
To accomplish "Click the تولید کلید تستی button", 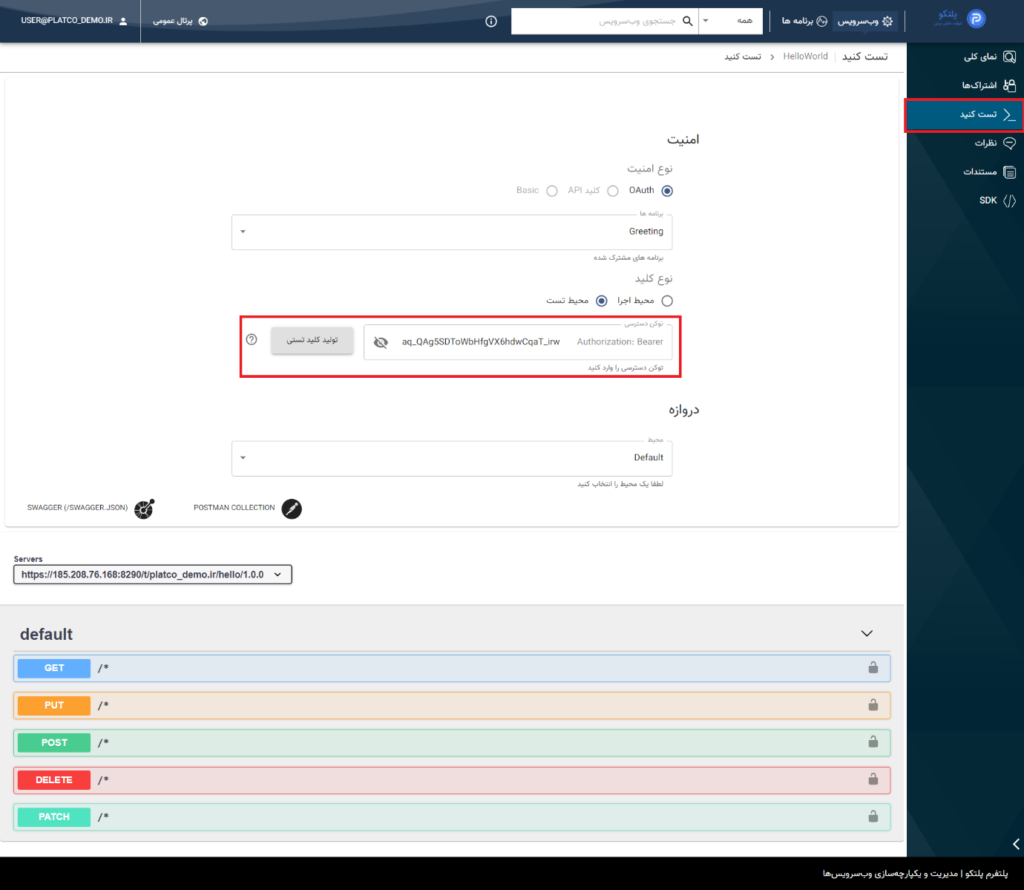I will tap(312, 341).
